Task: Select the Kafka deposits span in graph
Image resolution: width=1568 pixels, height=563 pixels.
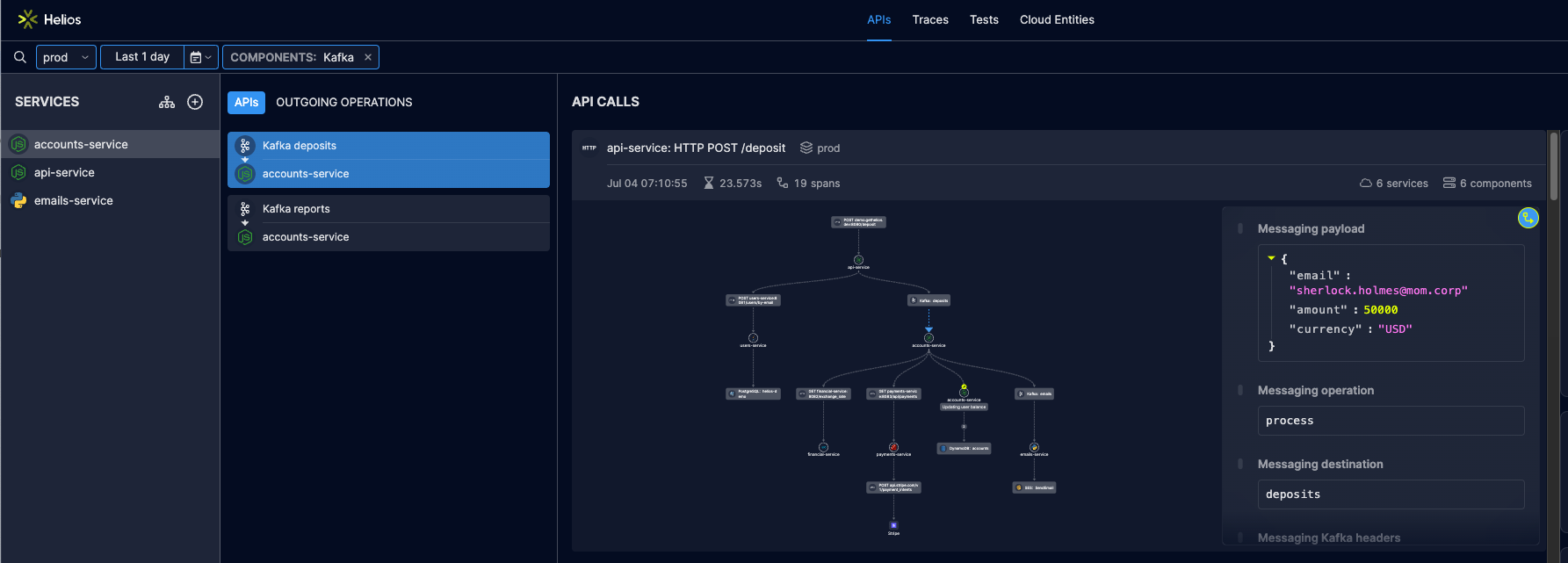Action: click(x=929, y=300)
